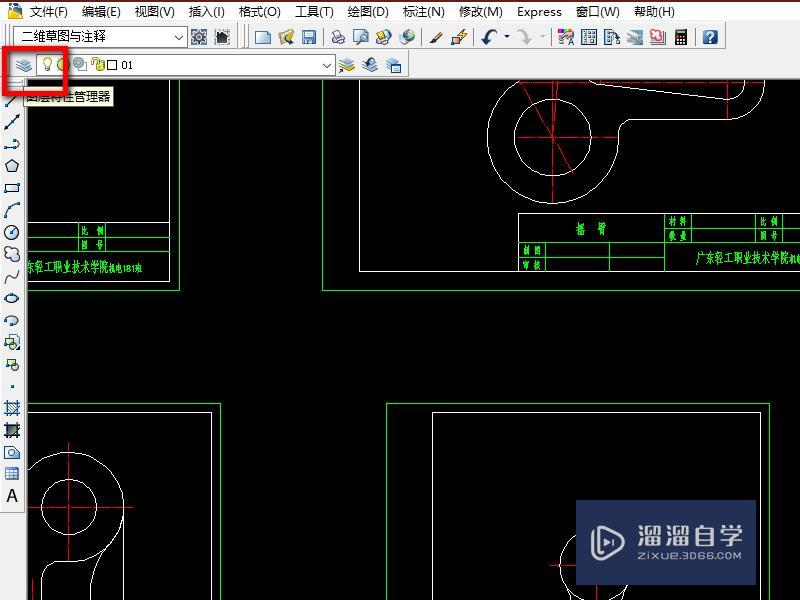Select the Match Properties brush icon

(436, 37)
